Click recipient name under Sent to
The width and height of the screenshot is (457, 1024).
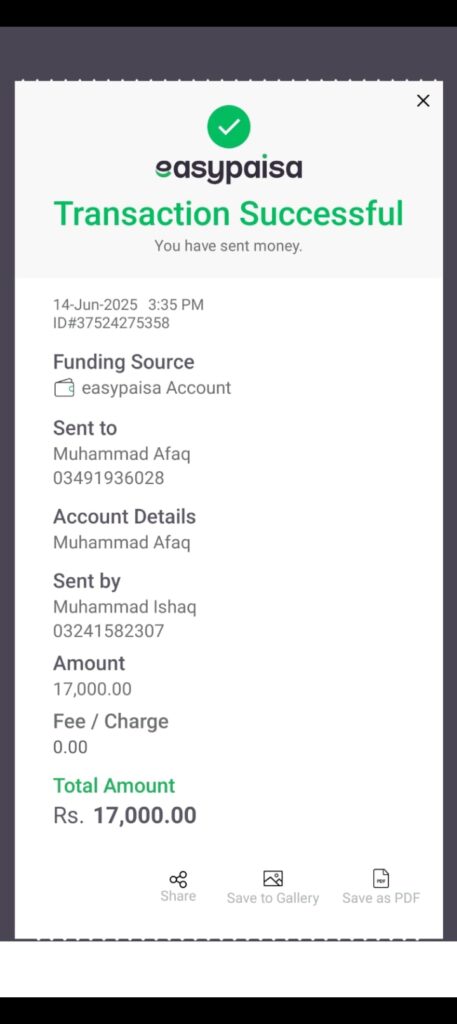point(121,454)
